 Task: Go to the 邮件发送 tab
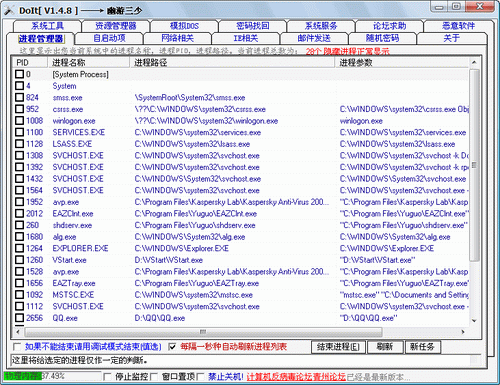(314, 38)
